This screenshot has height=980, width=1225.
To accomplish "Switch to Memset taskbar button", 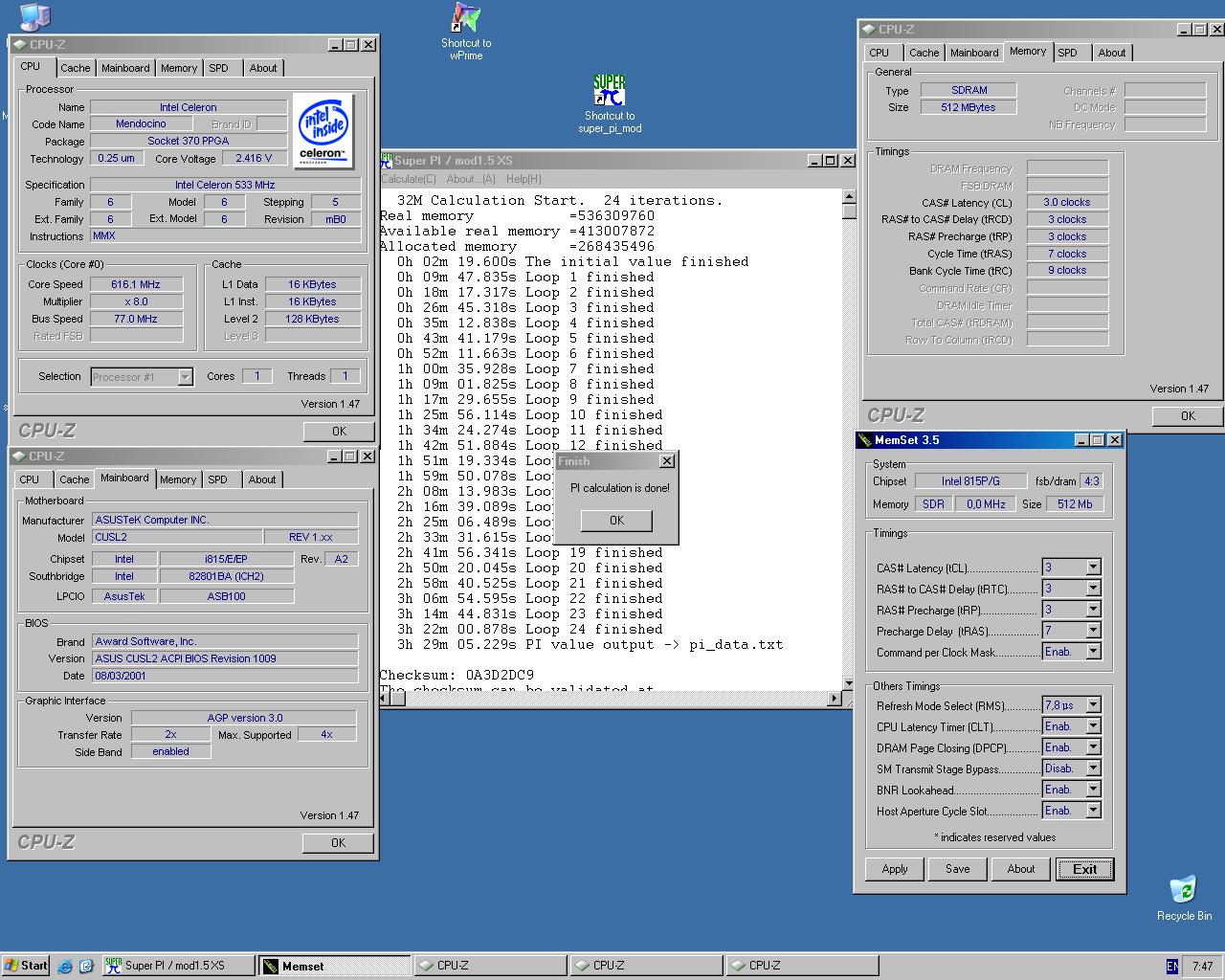I will [x=334, y=966].
